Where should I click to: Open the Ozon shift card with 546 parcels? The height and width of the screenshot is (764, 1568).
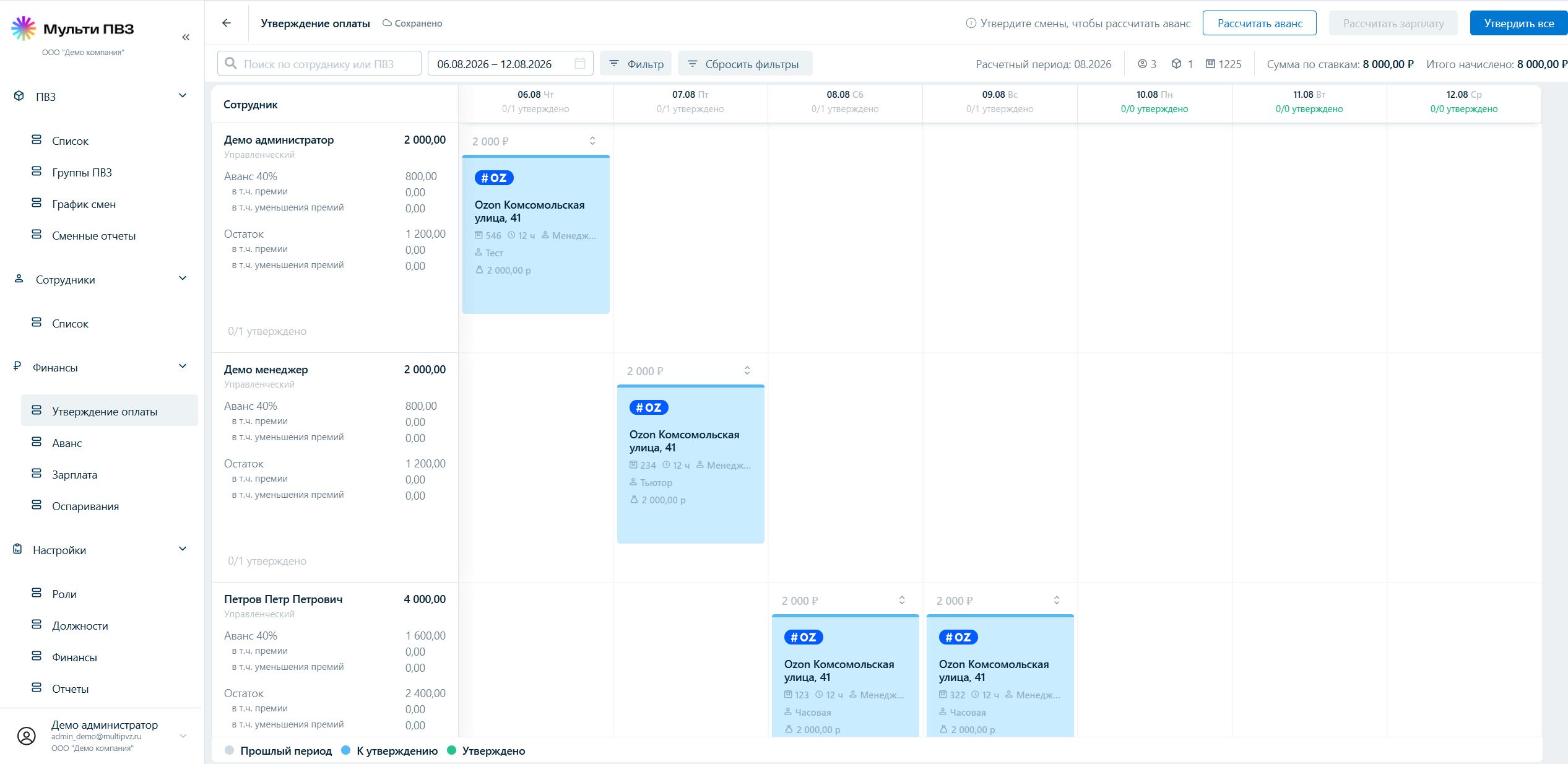[536, 235]
